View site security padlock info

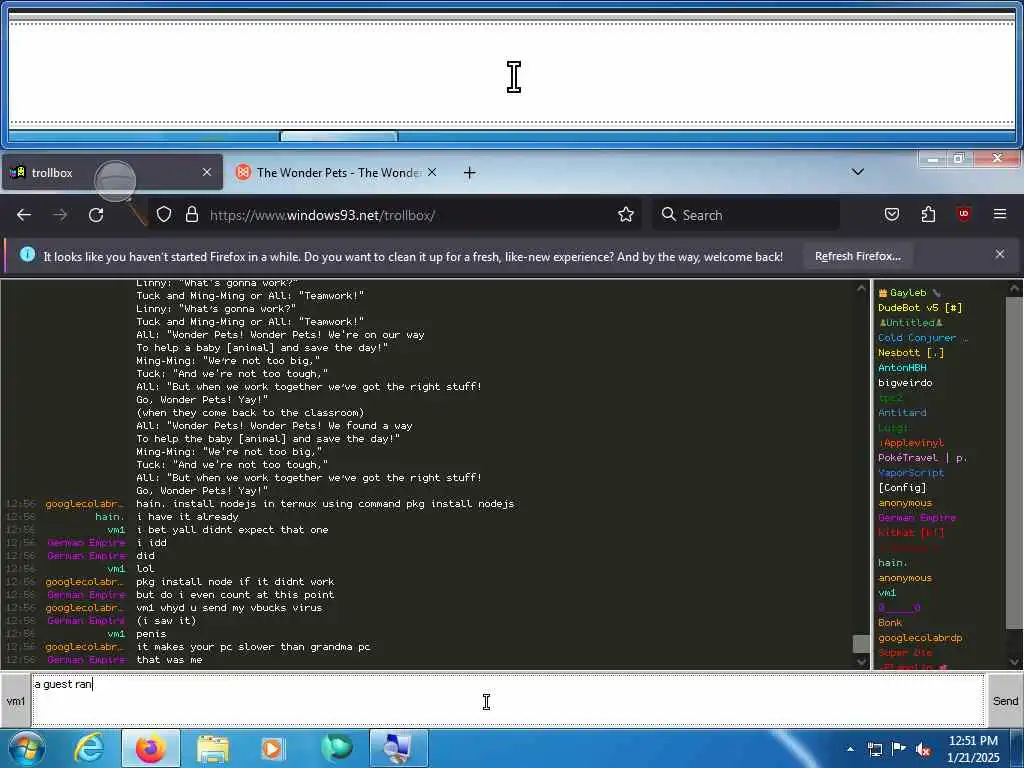coord(192,214)
